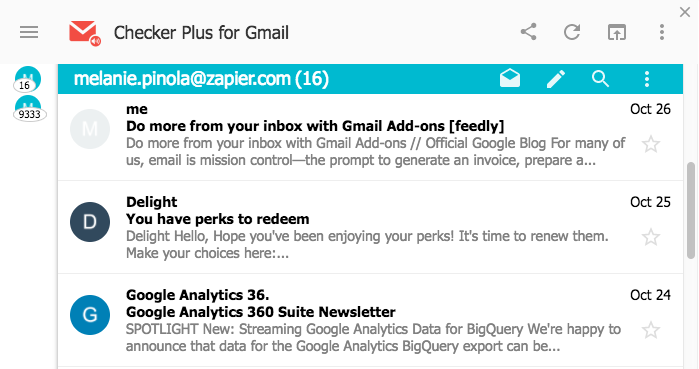Open account bar three-dot menu
699x369 pixels.
click(x=647, y=79)
